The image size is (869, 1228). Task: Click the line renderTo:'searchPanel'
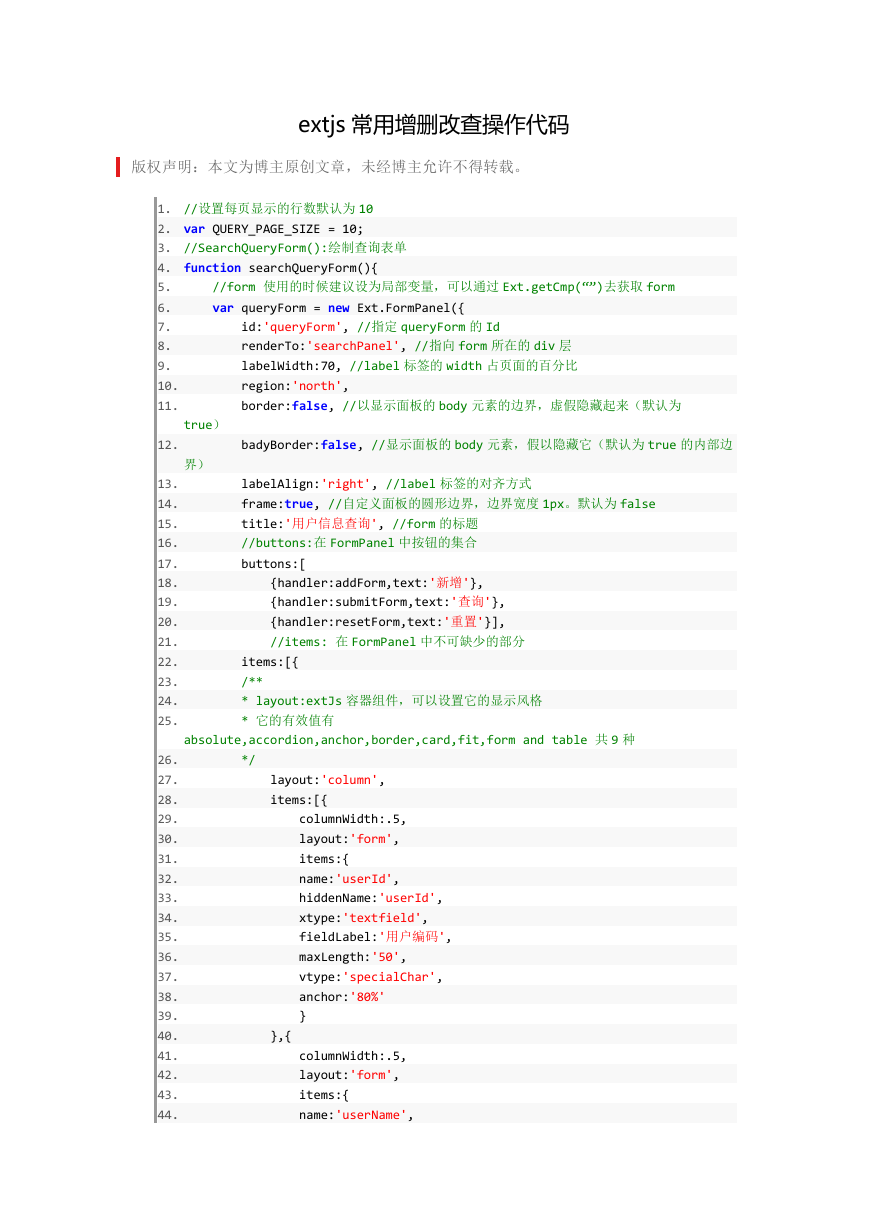coord(406,345)
